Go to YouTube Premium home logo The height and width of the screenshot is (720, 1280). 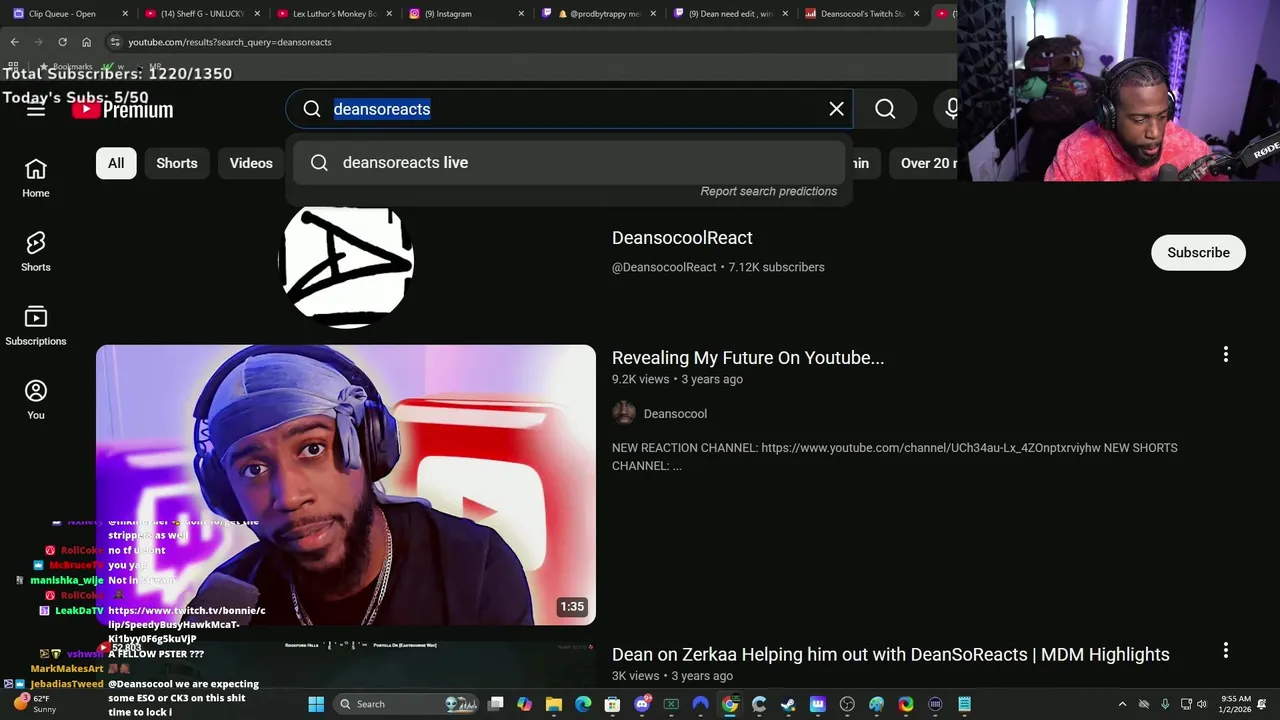122,110
